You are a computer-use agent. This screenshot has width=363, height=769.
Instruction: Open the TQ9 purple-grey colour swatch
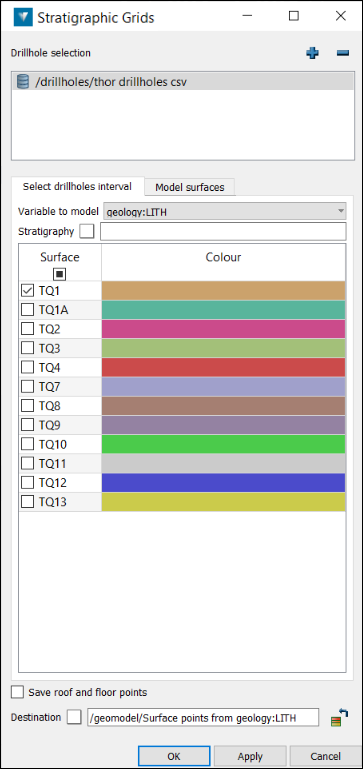223,425
